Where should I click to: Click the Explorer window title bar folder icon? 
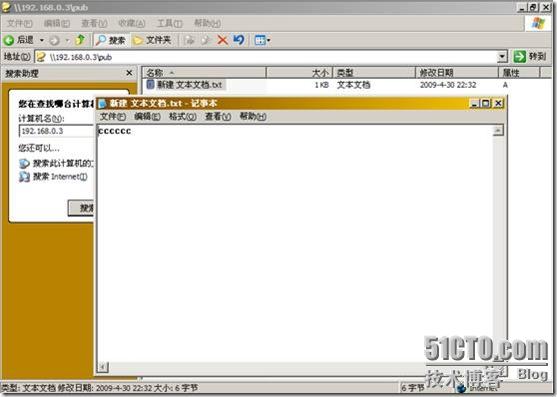click(6, 7)
